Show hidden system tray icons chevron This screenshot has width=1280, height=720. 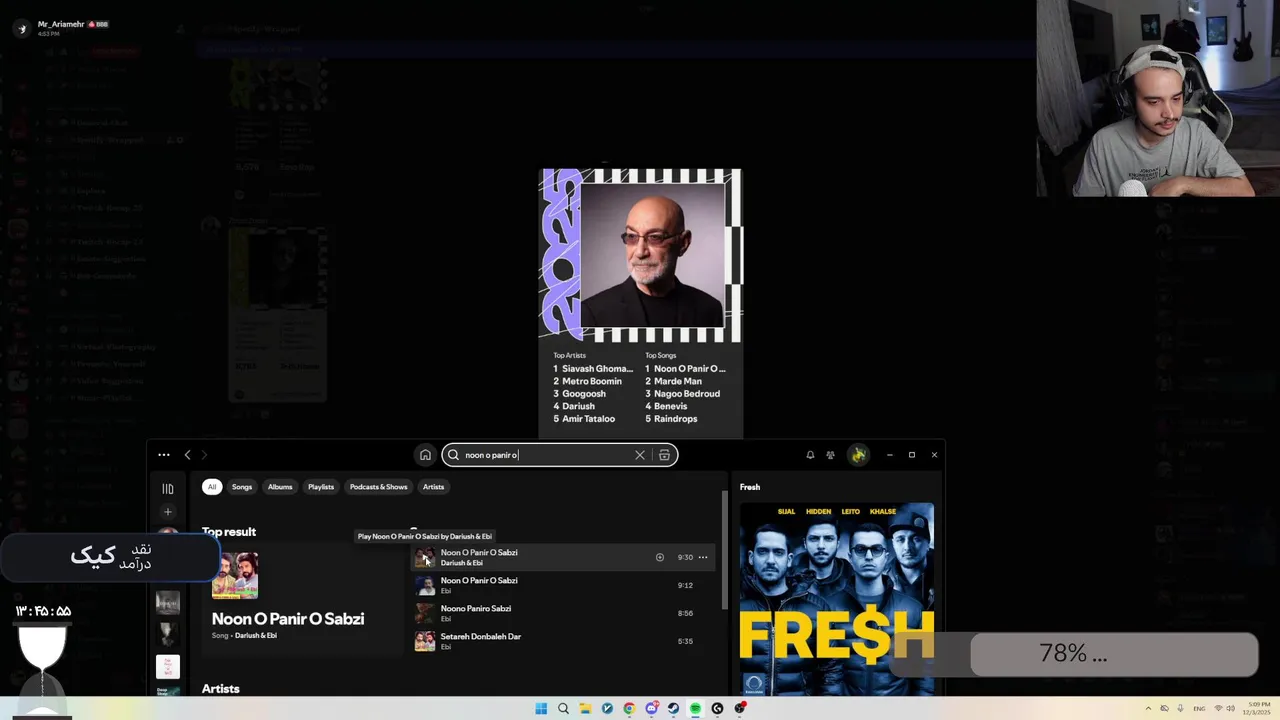[x=1148, y=708]
